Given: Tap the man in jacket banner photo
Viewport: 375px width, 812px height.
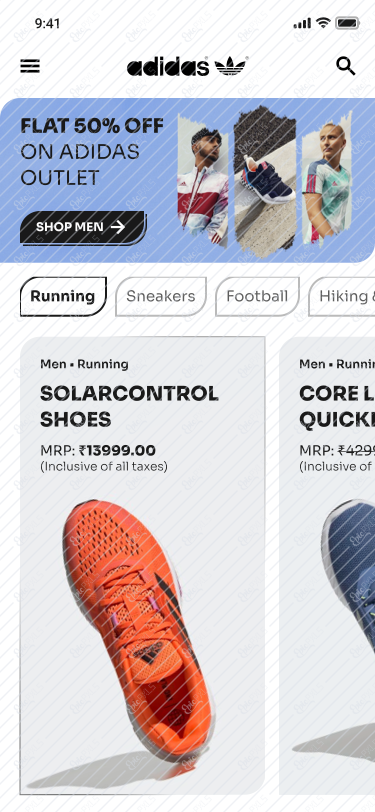Looking at the screenshot, I should click(203, 182).
